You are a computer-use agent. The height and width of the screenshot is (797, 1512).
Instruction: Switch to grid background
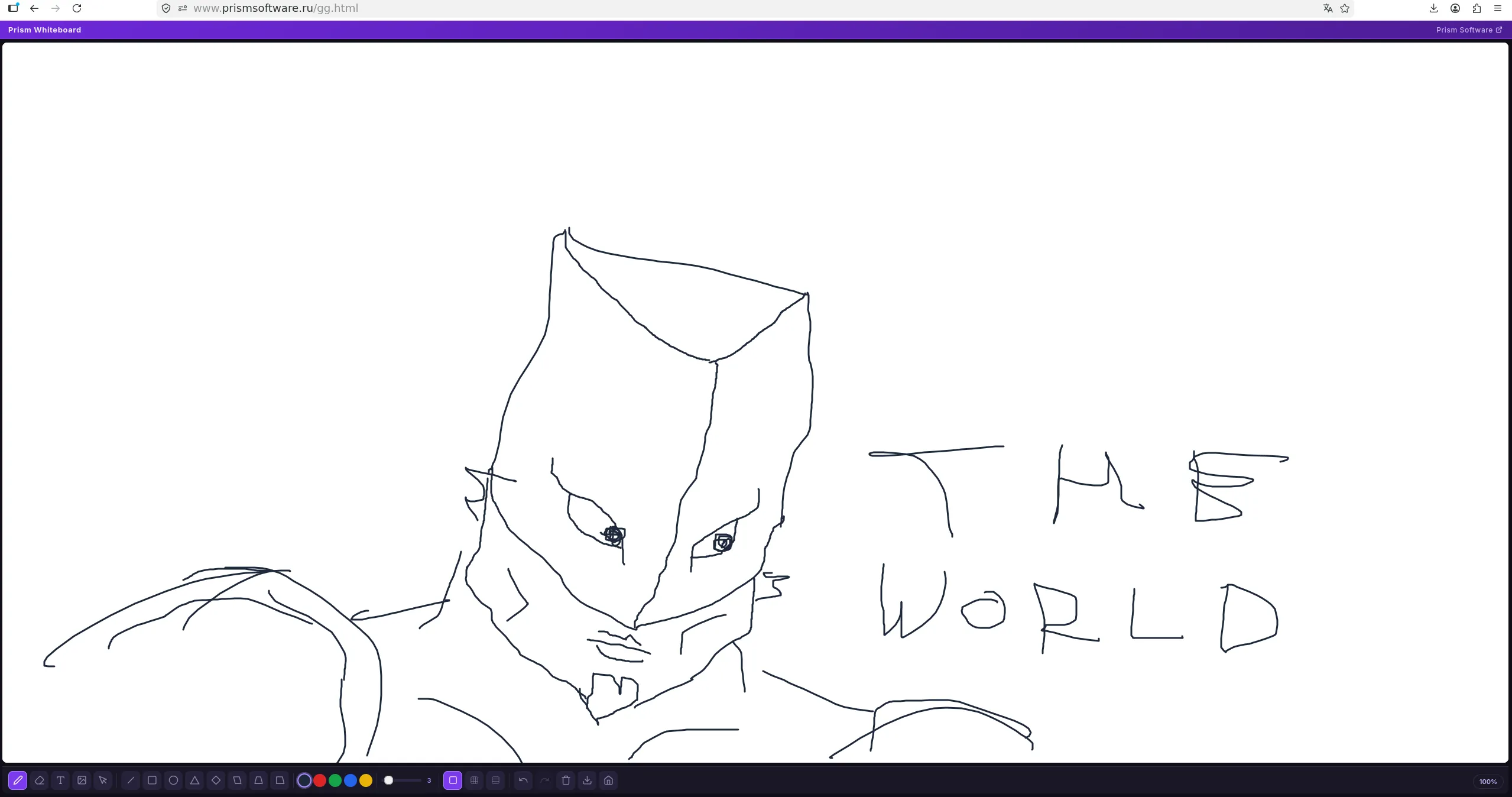tap(474, 780)
